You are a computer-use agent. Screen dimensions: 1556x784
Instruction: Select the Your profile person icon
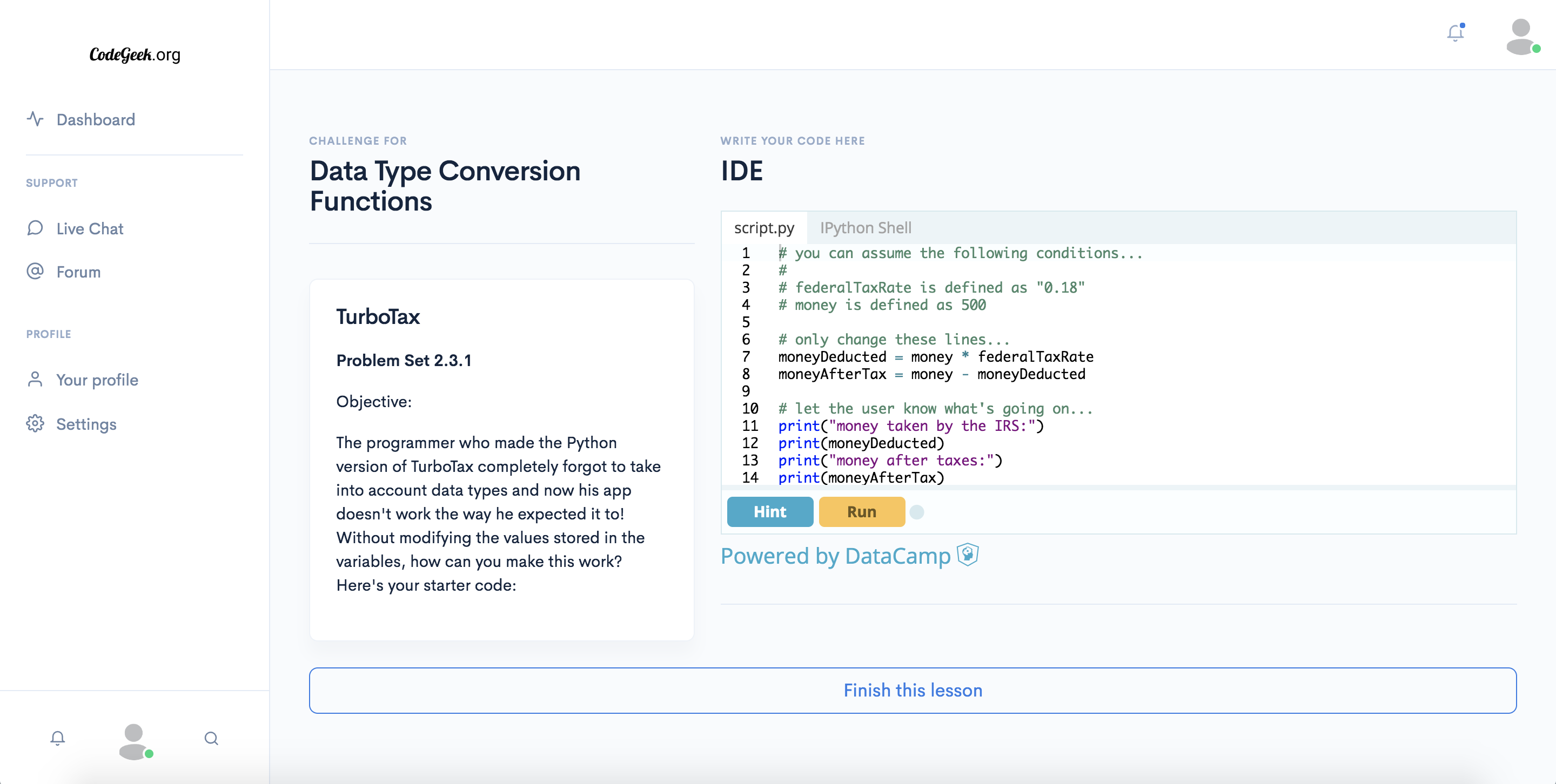[x=35, y=380]
